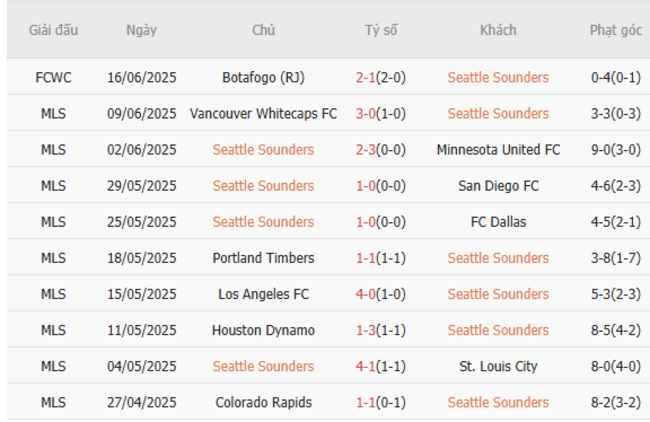650x422 pixels.
Task: Click Seattle Sounders in the Botafogo match row
Action: [498, 77]
